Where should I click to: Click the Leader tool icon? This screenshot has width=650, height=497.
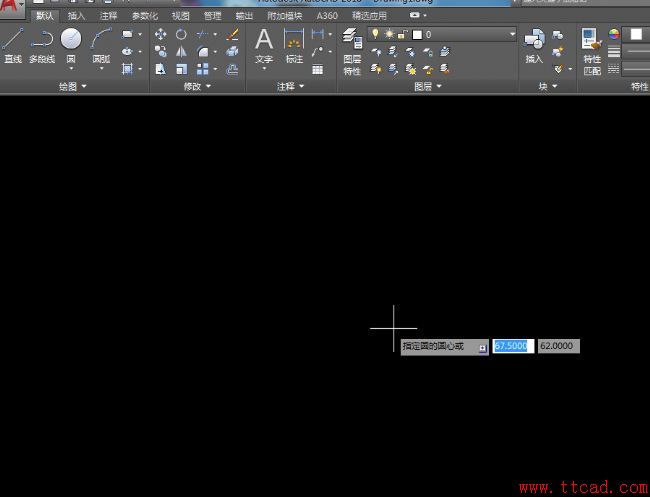pyautogui.click(x=318, y=51)
